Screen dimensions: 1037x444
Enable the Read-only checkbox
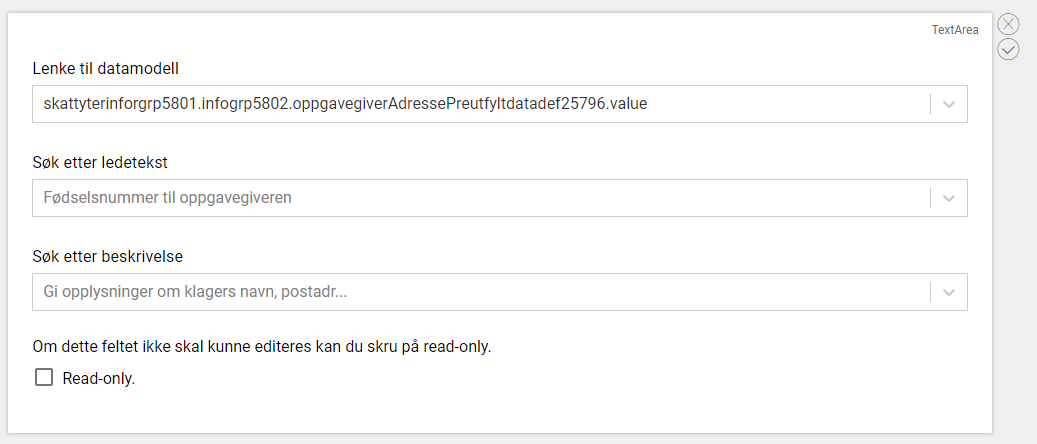[44, 378]
